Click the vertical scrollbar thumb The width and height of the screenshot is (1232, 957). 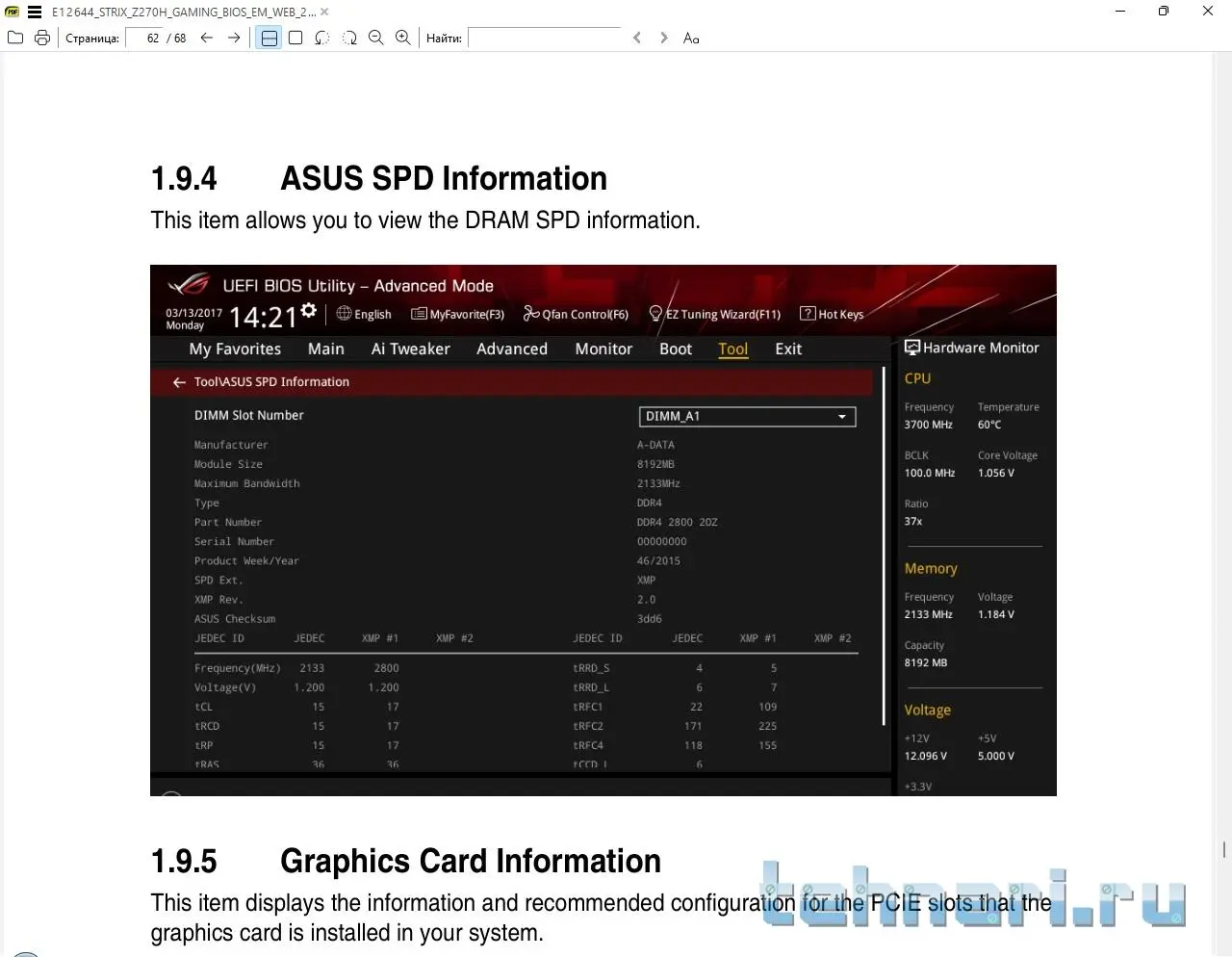[x=1224, y=849]
